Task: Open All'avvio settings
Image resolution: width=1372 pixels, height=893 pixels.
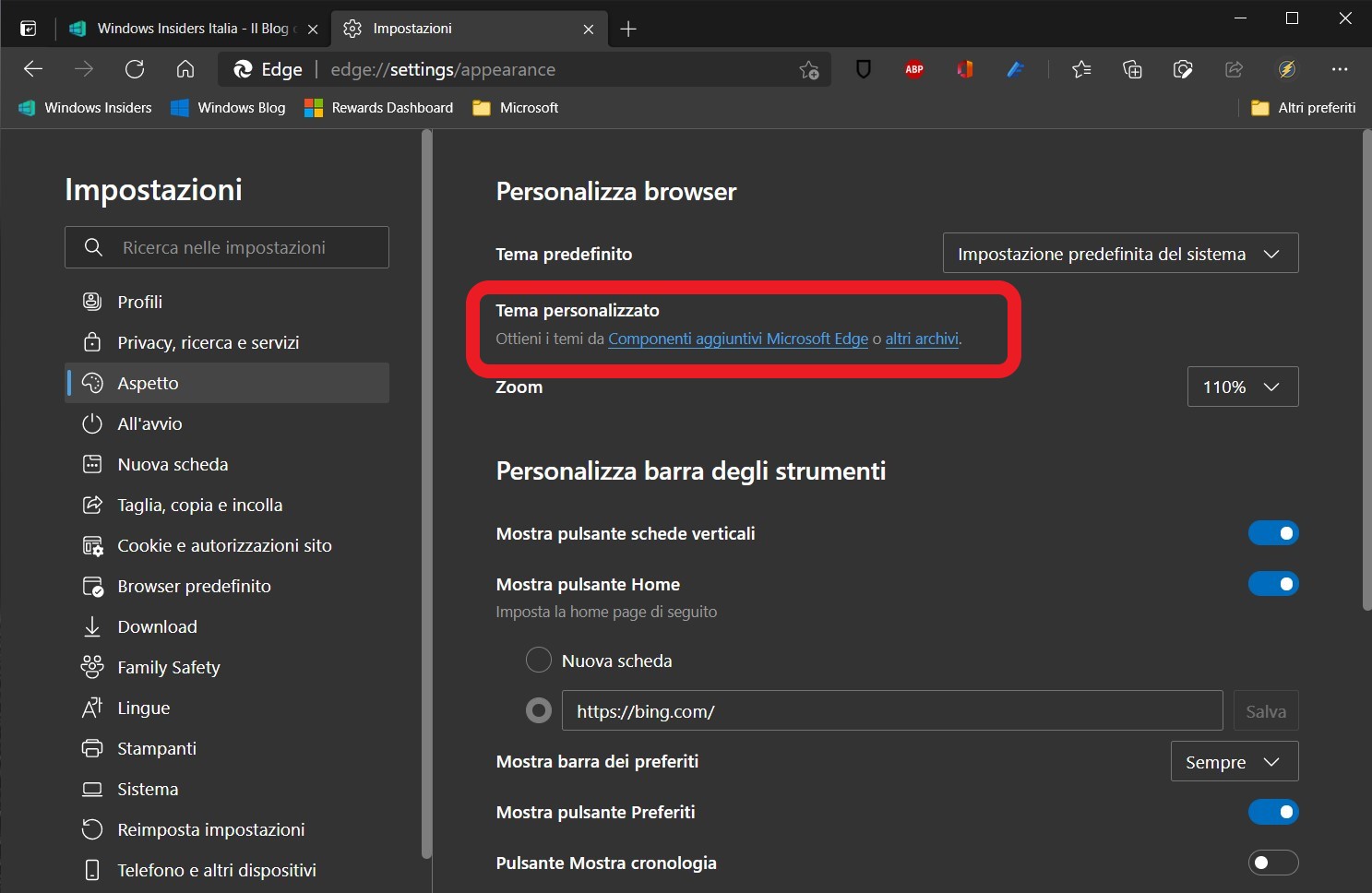Action: (x=227, y=423)
